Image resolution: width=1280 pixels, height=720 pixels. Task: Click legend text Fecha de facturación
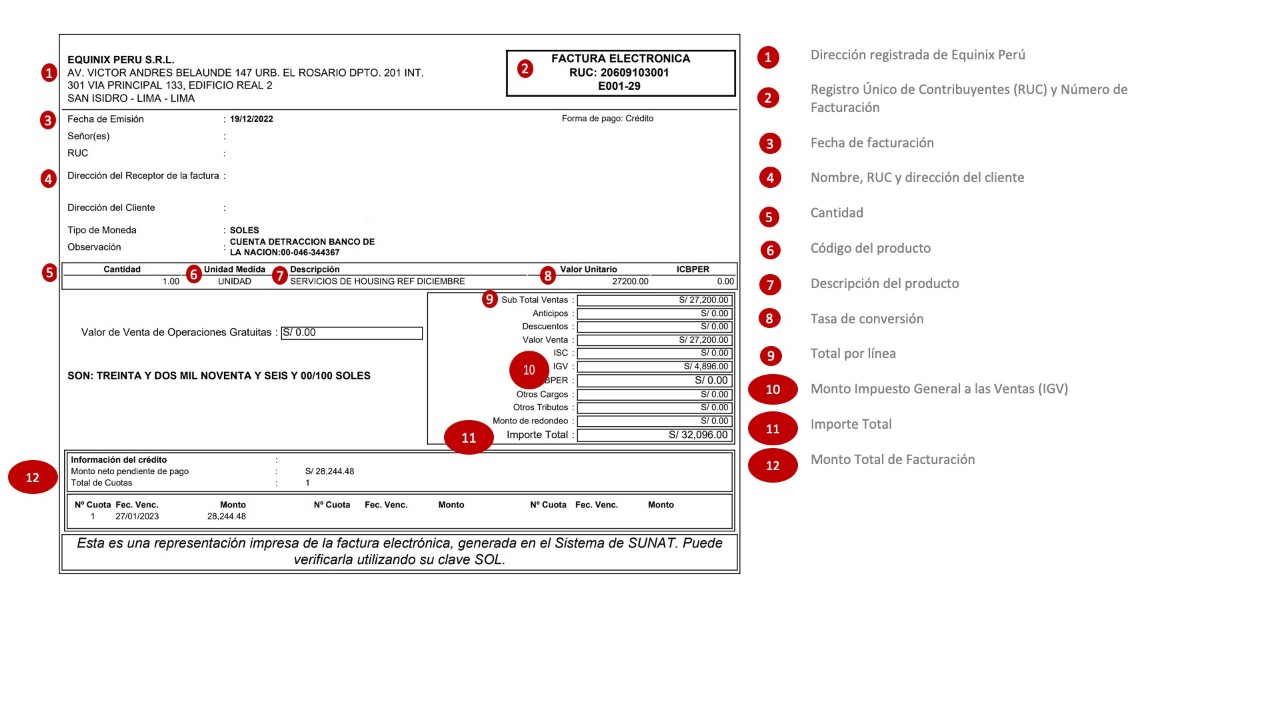pos(872,143)
